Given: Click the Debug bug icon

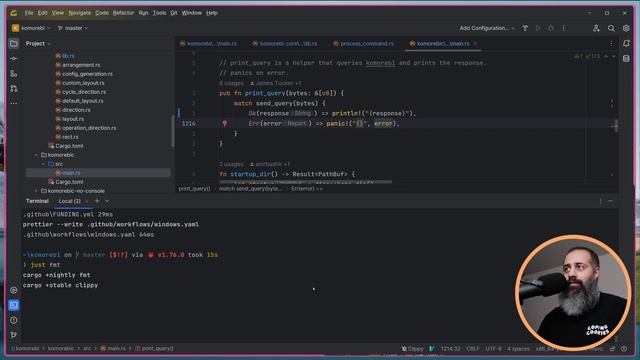Looking at the screenshot, I should pyautogui.click(x=551, y=28).
